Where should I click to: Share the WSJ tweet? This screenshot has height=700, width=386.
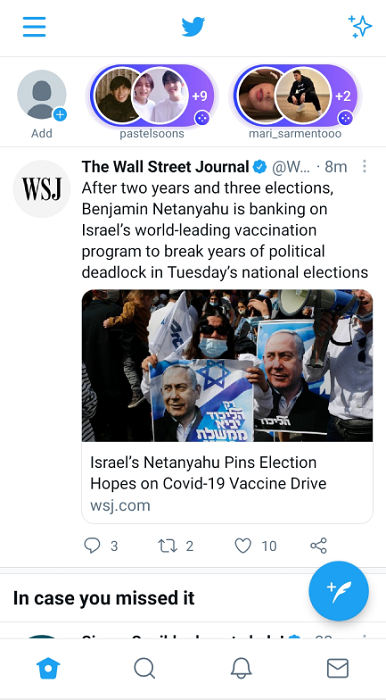point(319,546)
